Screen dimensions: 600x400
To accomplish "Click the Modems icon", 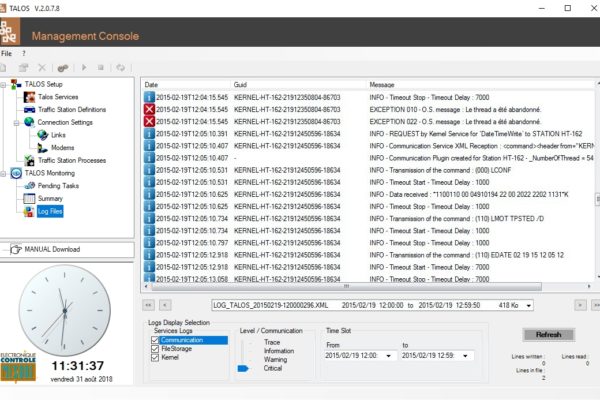I will [x=42, y=148].
